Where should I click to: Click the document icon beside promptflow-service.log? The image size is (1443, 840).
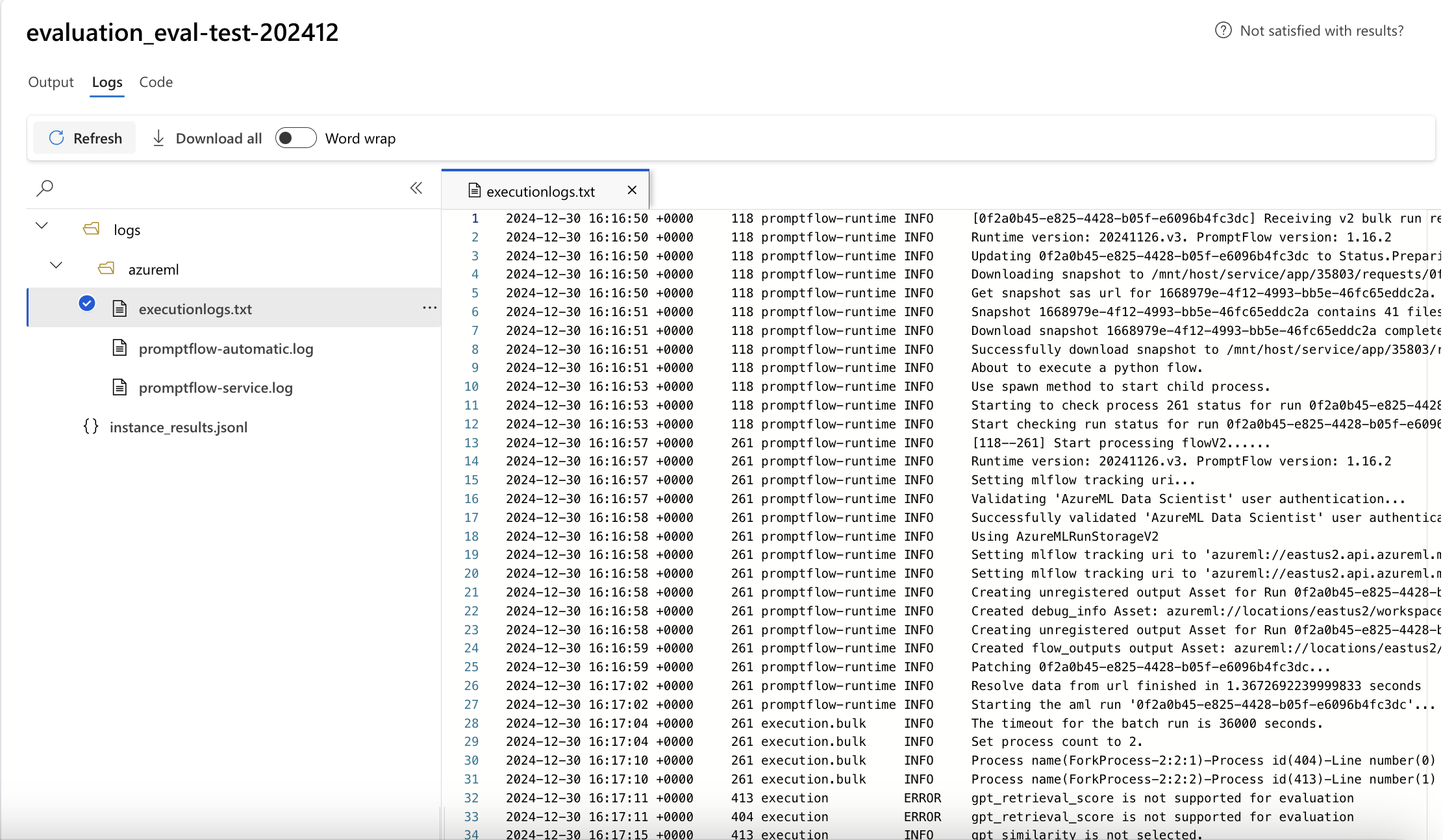click(120, 387)
